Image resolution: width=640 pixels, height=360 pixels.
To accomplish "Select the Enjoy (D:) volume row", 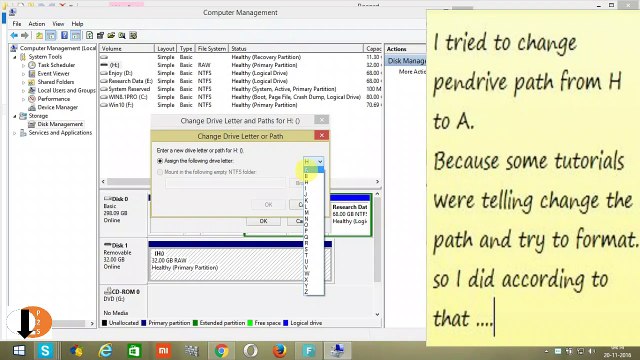I will 240,73.
